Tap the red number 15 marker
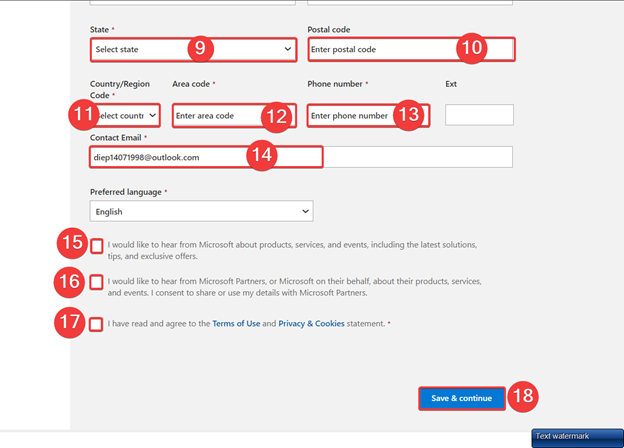Image resolution: width=624 pixels, height=448 pixels. click(70, 244)
